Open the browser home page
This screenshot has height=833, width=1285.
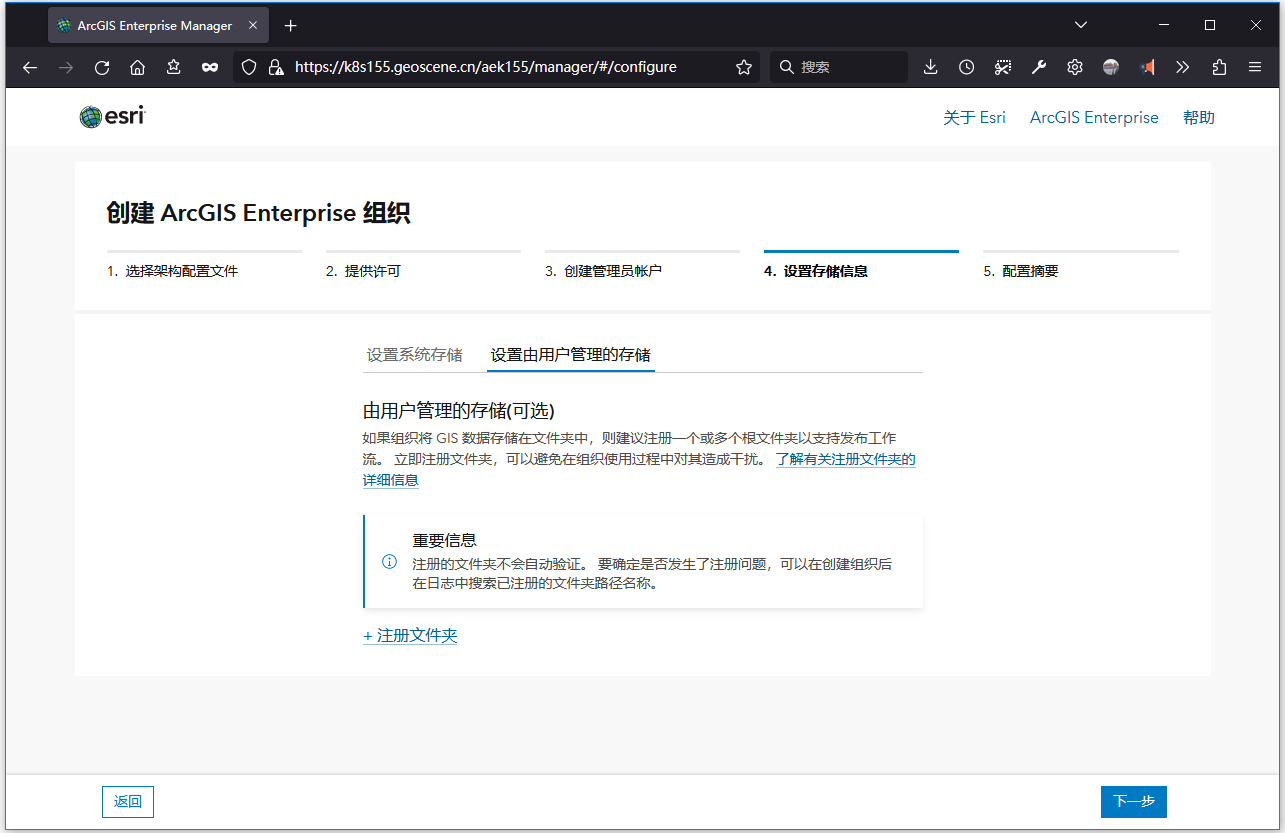pyautogui.click(x=138, y=67)
